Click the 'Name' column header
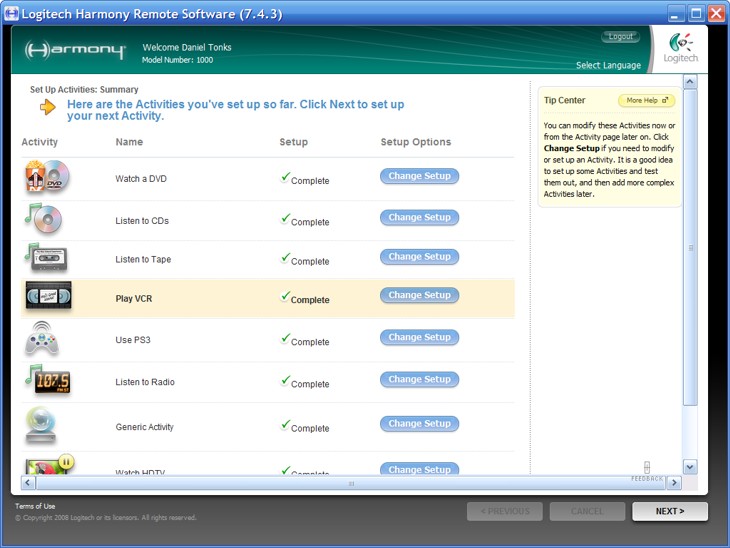 tap(129, 142)
